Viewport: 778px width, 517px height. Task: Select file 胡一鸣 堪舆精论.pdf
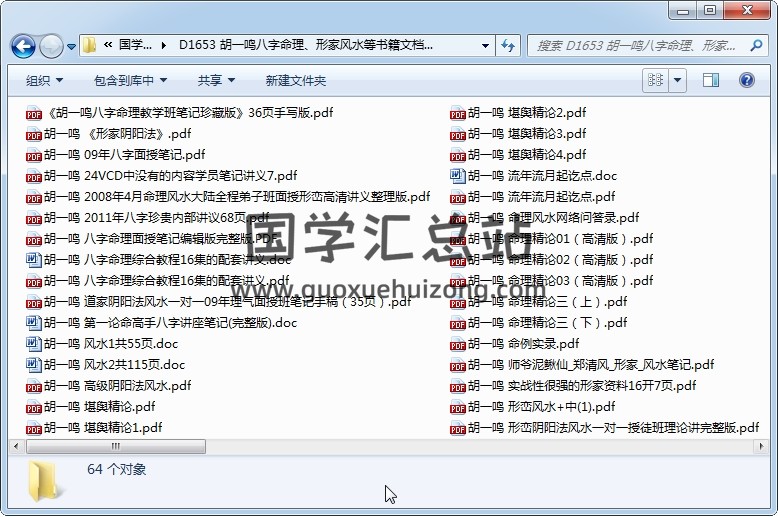point(91,407)
